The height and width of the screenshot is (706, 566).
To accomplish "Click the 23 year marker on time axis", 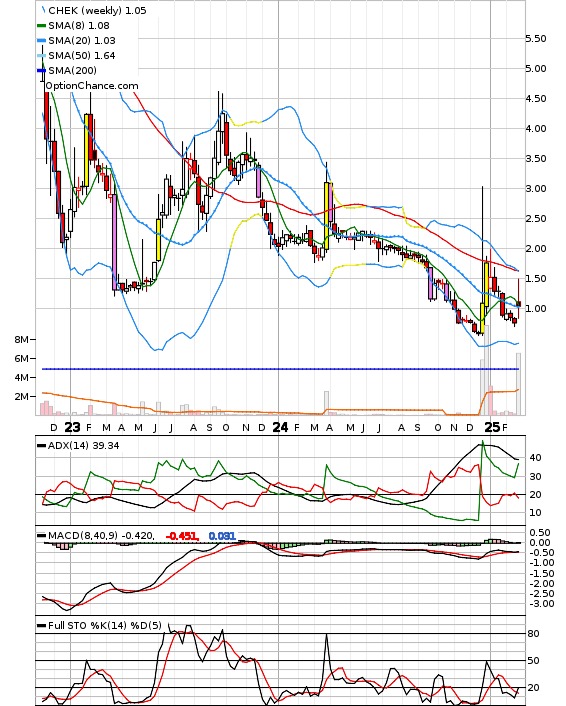I will (72, 427).
